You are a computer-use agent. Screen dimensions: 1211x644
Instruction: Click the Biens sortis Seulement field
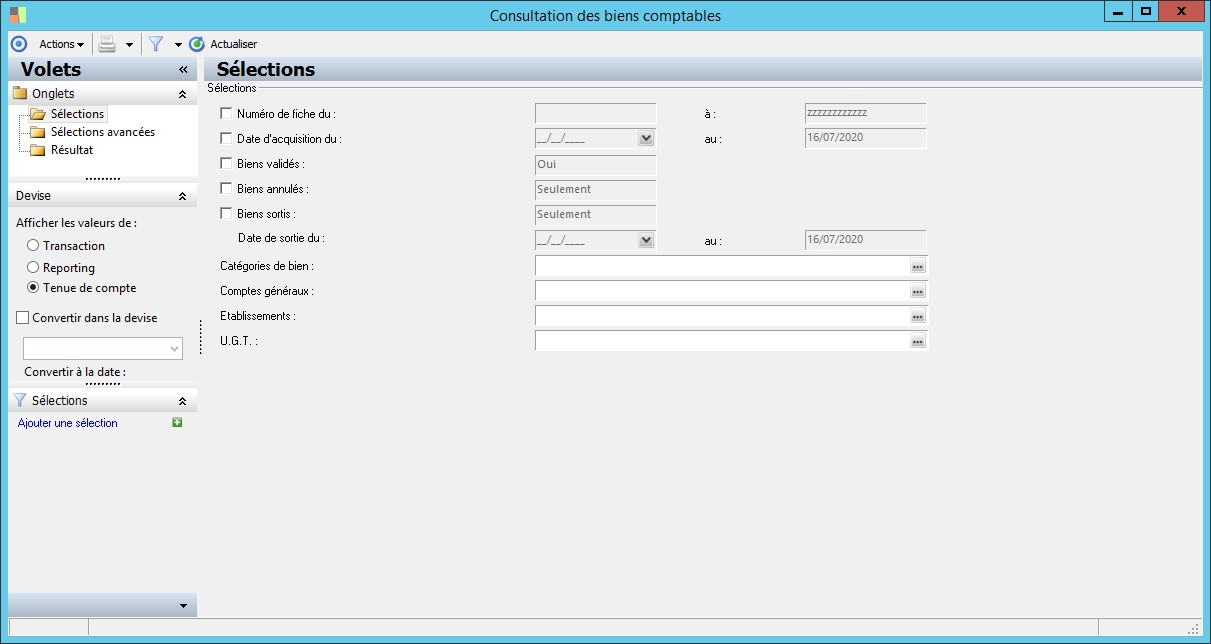(596, 214)
